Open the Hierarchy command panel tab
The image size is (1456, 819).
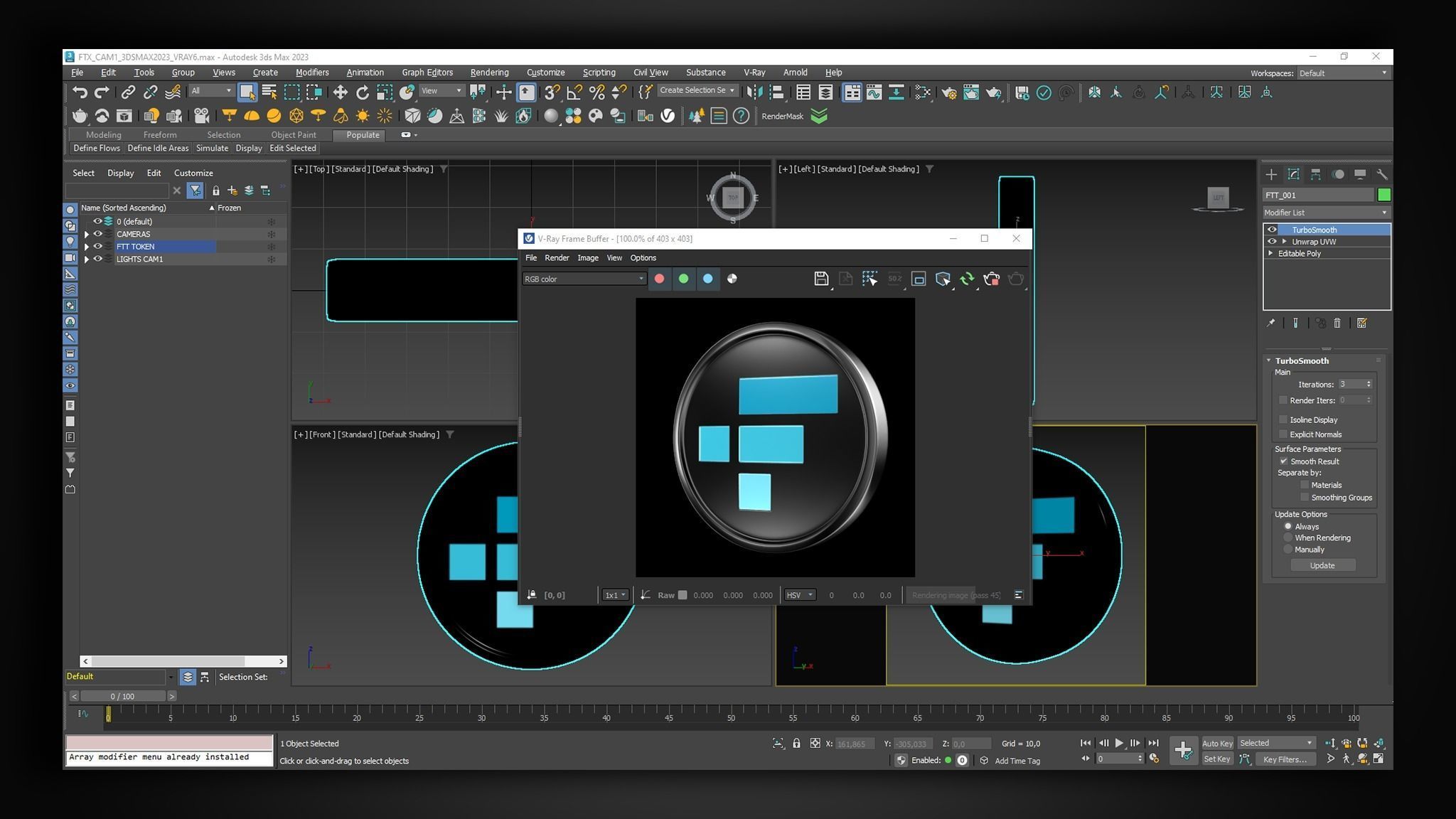[x=1315, y=174]
